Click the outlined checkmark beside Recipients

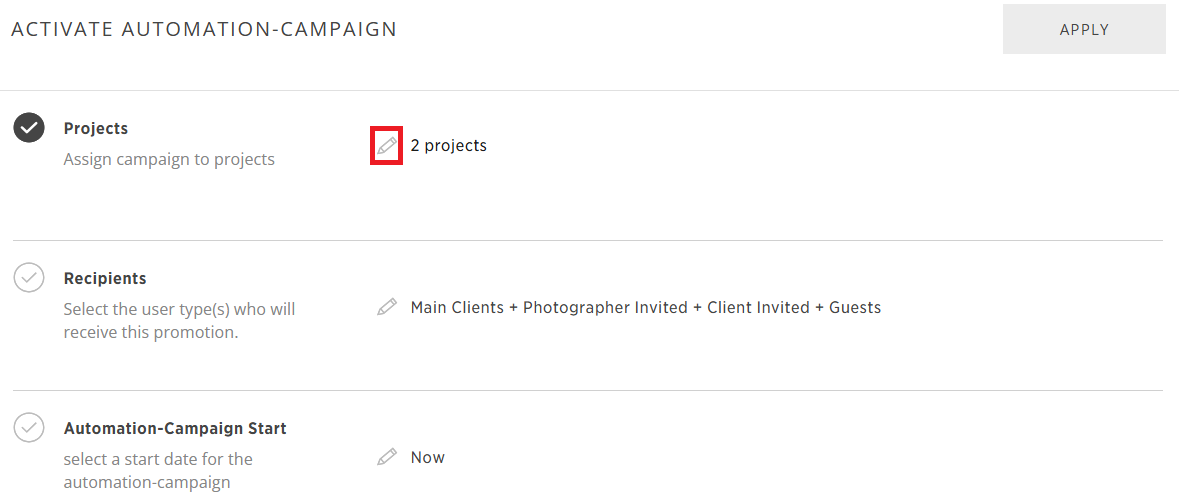point(29,278)
